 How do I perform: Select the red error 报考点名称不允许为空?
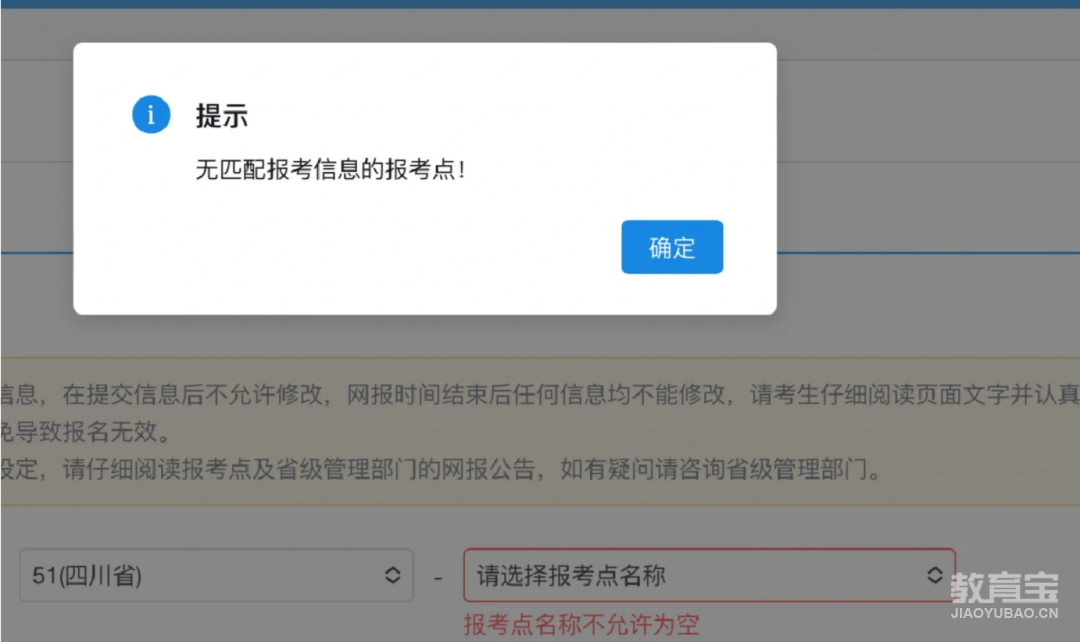click(581, 625)
